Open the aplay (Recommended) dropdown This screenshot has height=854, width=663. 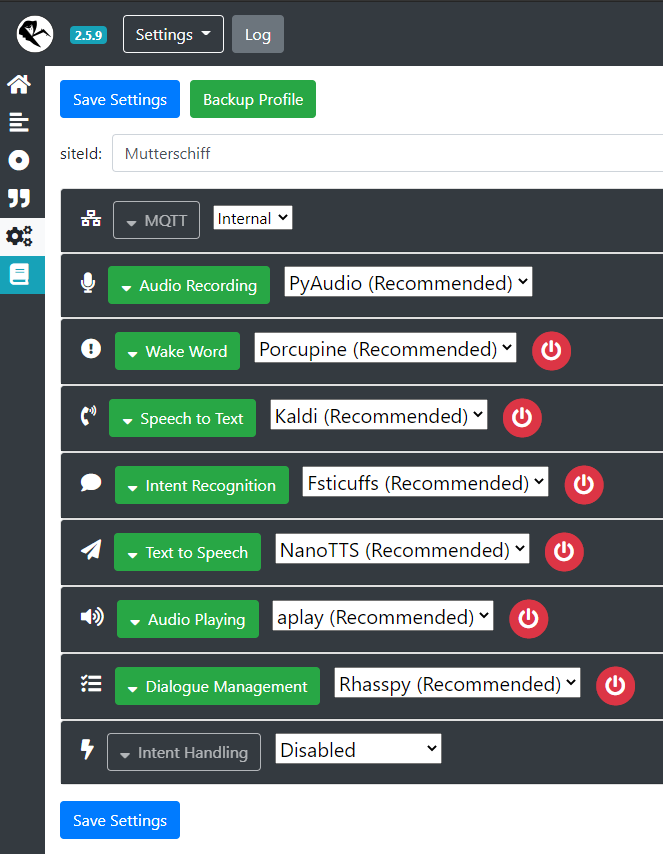click(383, 615)
